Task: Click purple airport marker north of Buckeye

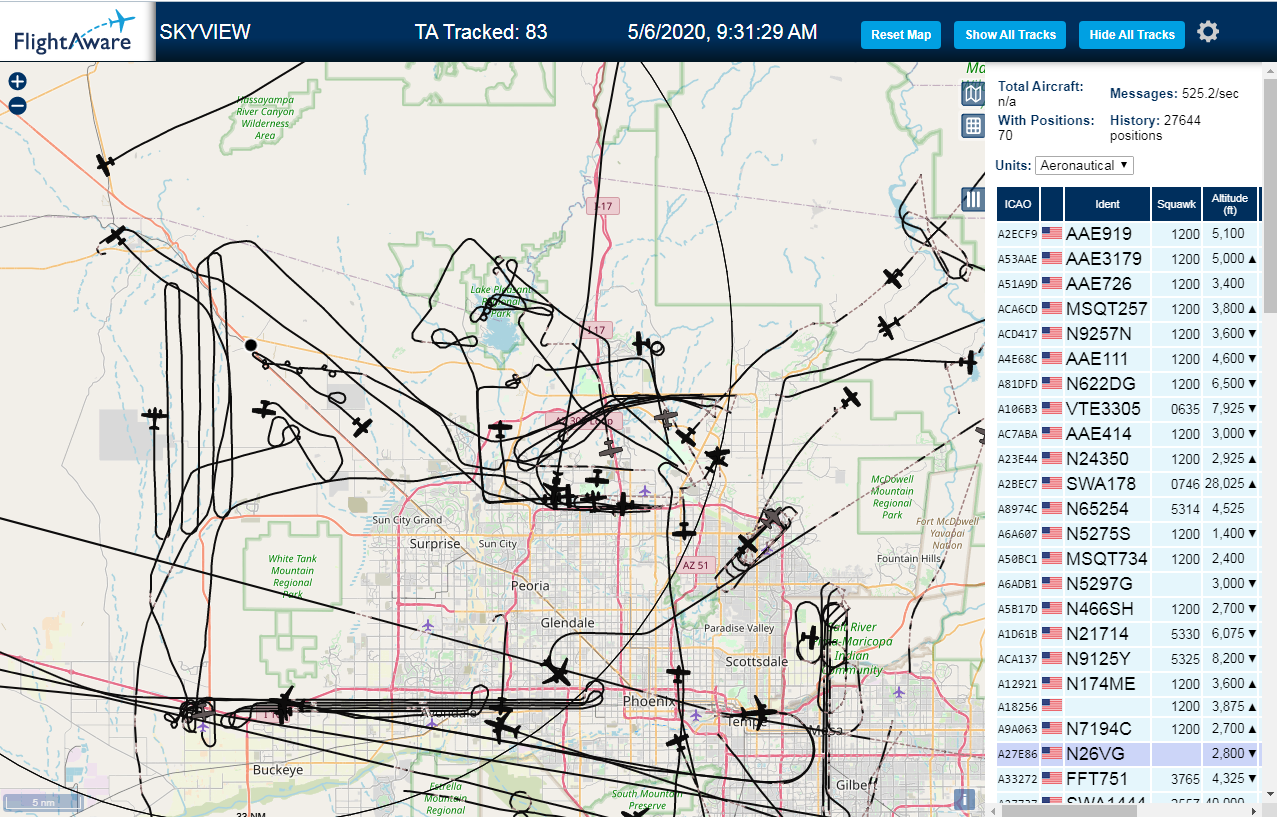Action: [x=204, y=726]
